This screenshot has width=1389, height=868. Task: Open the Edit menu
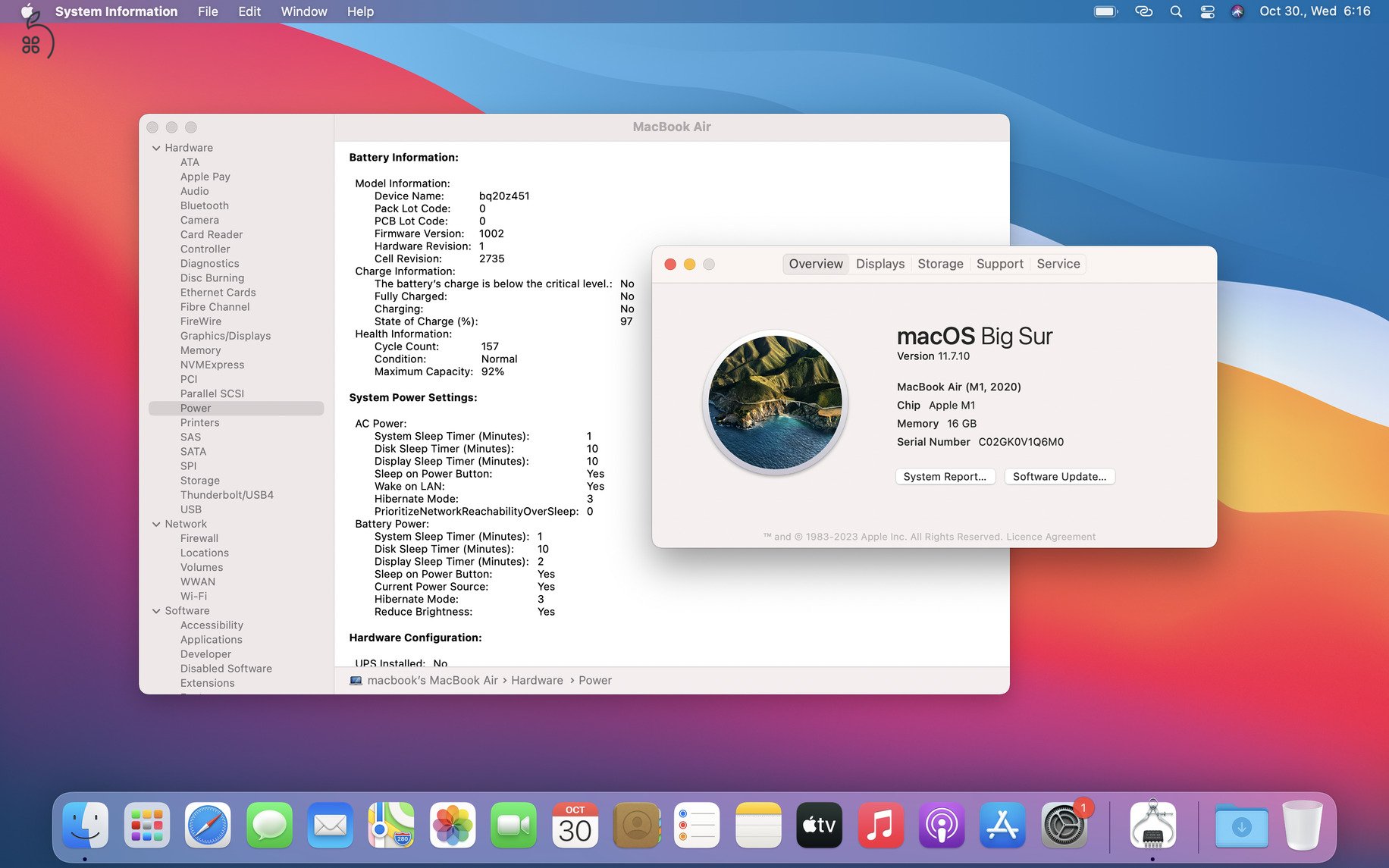[249, 11]
